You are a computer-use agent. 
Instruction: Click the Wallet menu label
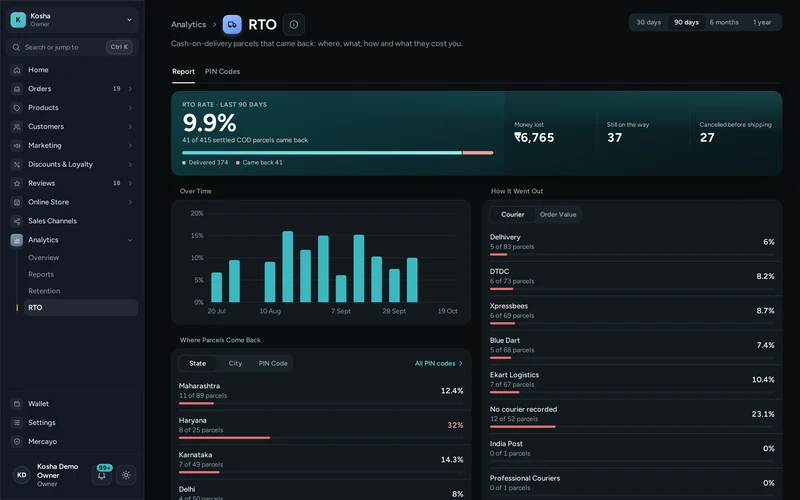[38, 404]
